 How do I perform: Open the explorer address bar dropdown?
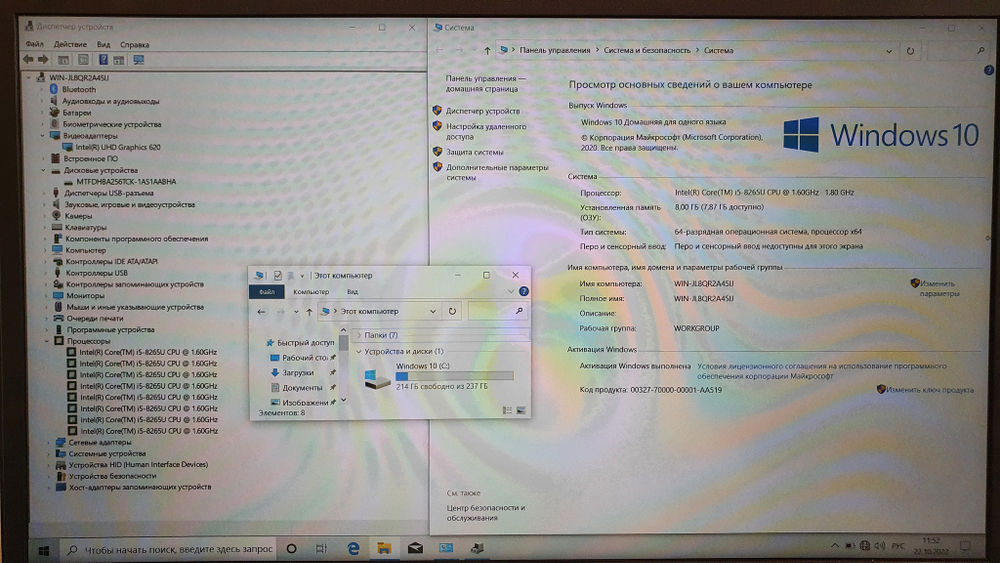click(x=432, y=311)
